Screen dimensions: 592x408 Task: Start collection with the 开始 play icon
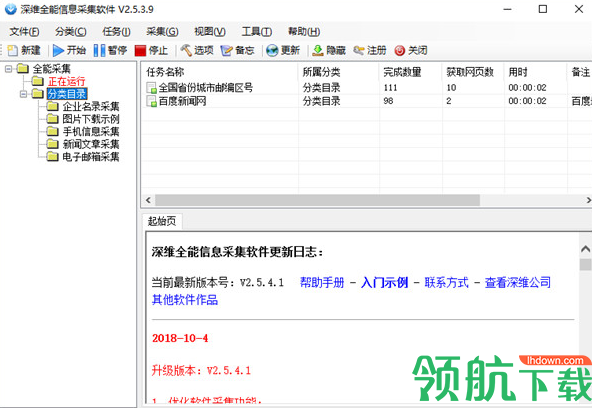coord(58,50)
